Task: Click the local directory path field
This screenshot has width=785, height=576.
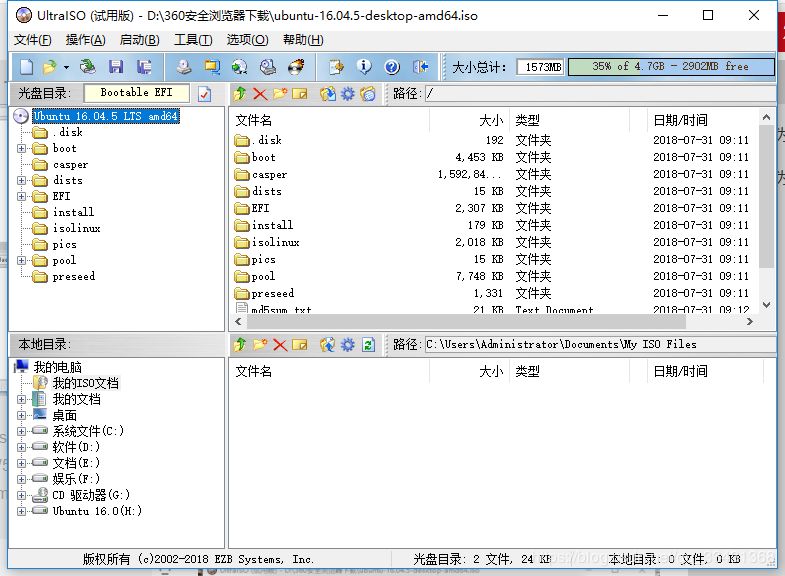Action: point(601,344)
